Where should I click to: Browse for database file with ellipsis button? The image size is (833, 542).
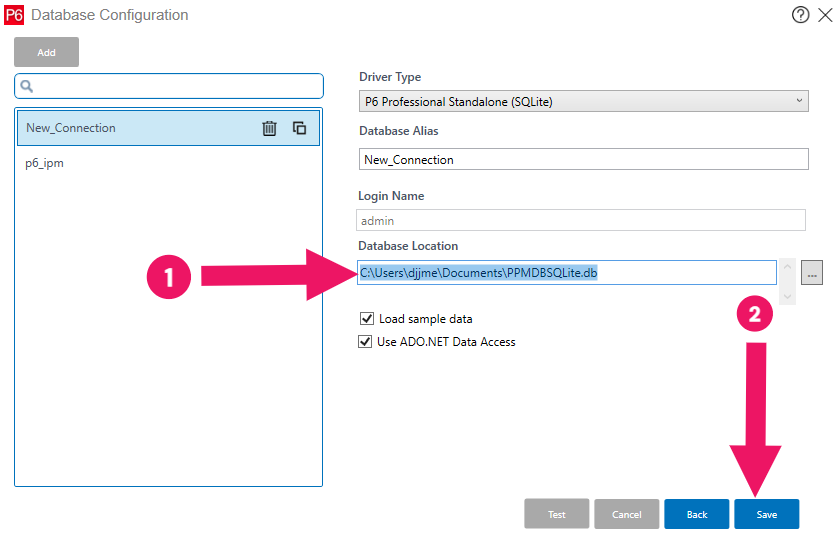811,272
